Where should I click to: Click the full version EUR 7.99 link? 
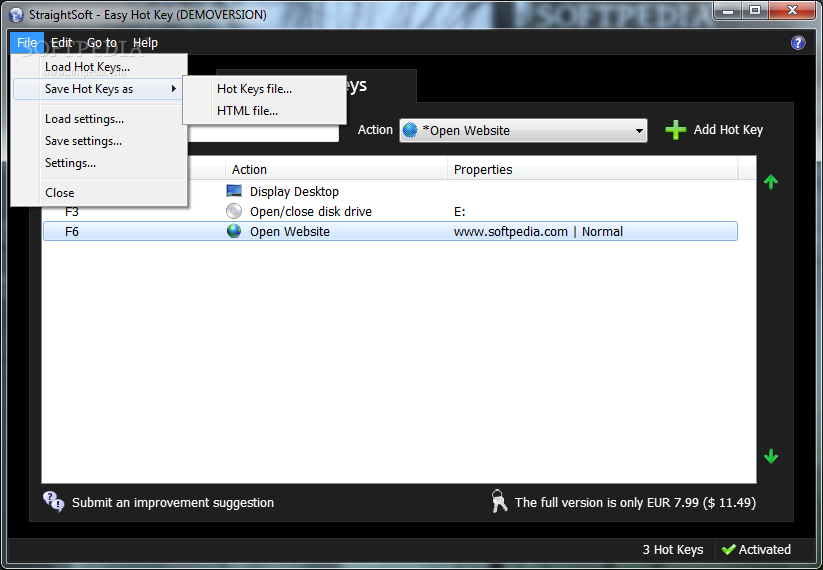[635, 502]
